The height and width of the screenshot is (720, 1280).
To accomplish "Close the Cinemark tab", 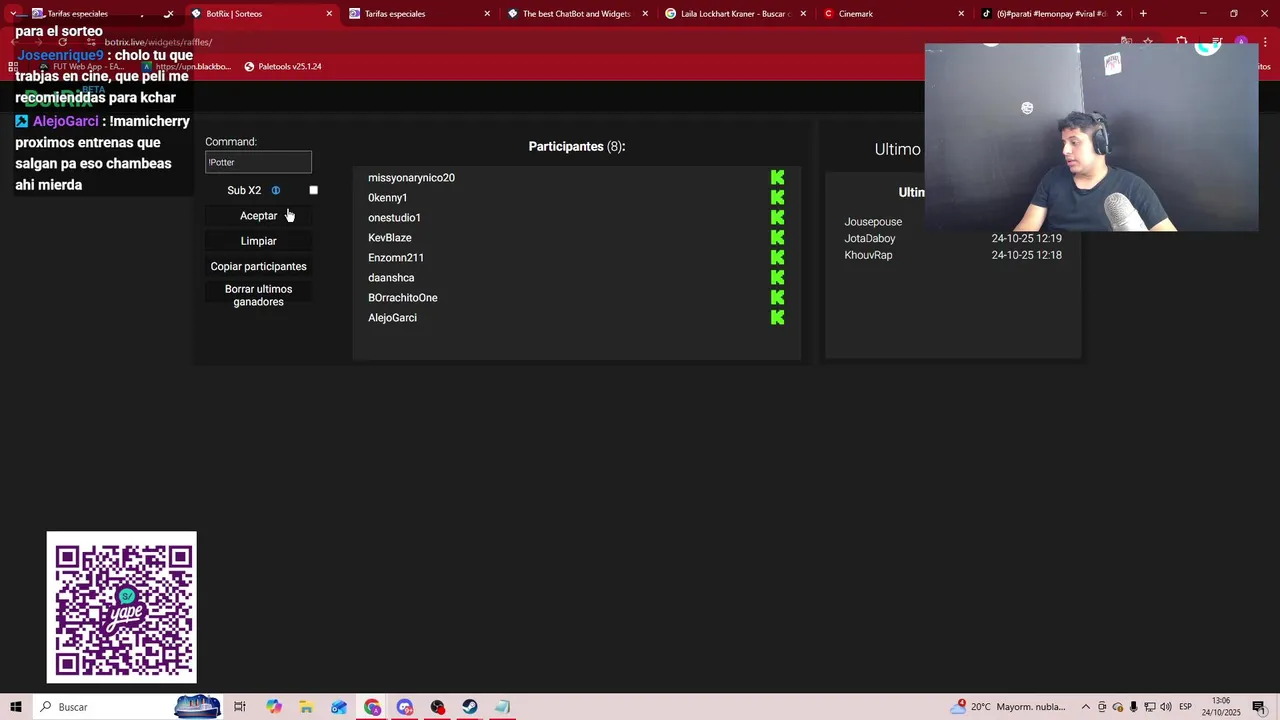I will click(x=961, y=14).
